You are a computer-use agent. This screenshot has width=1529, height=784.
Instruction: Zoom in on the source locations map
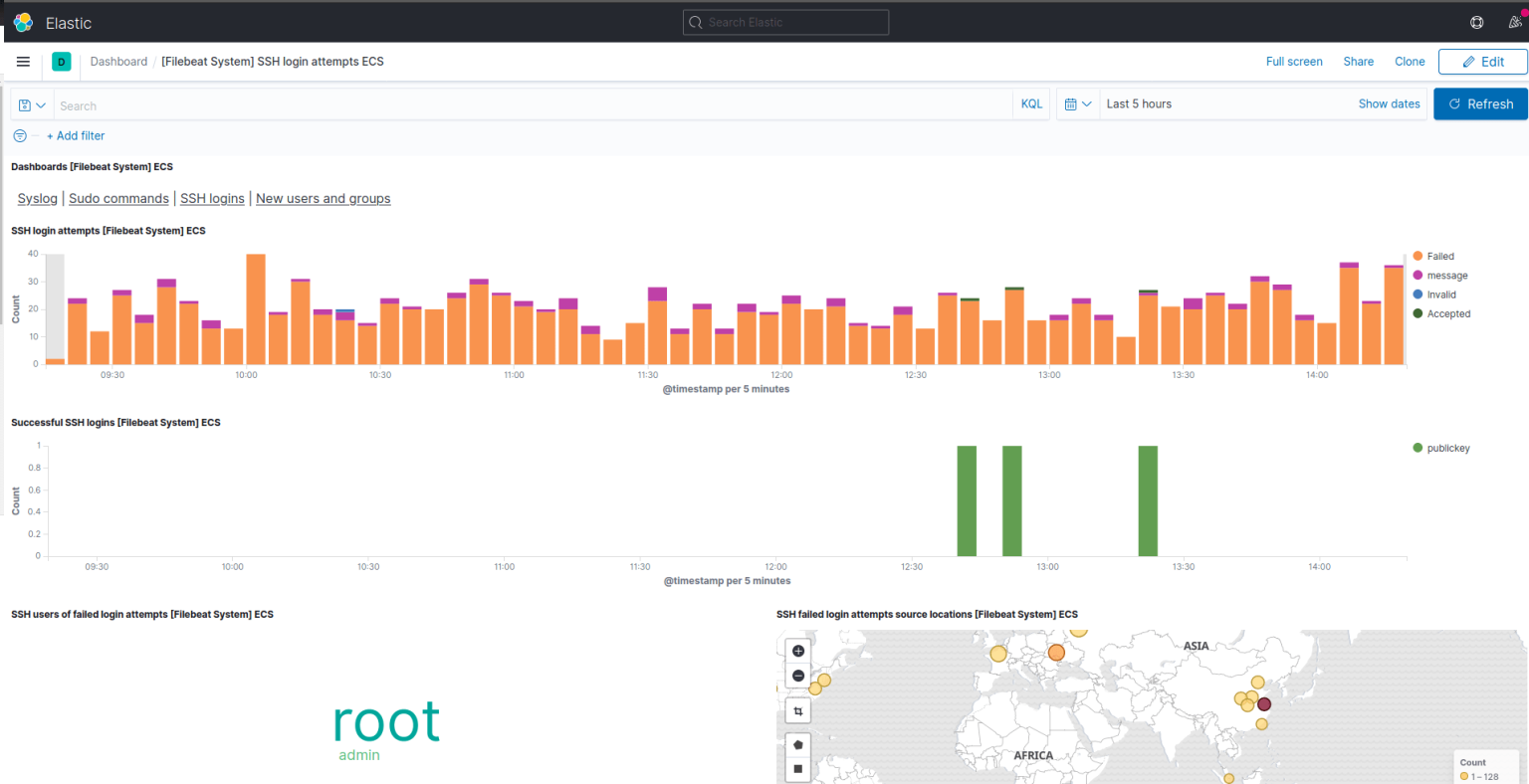[x=797, y=651]
